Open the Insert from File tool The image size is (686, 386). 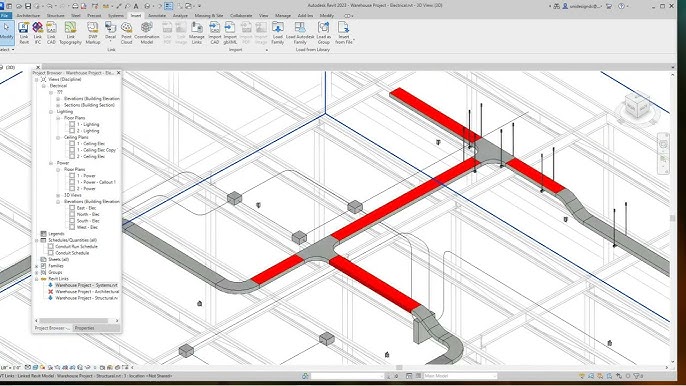[344, 33]
